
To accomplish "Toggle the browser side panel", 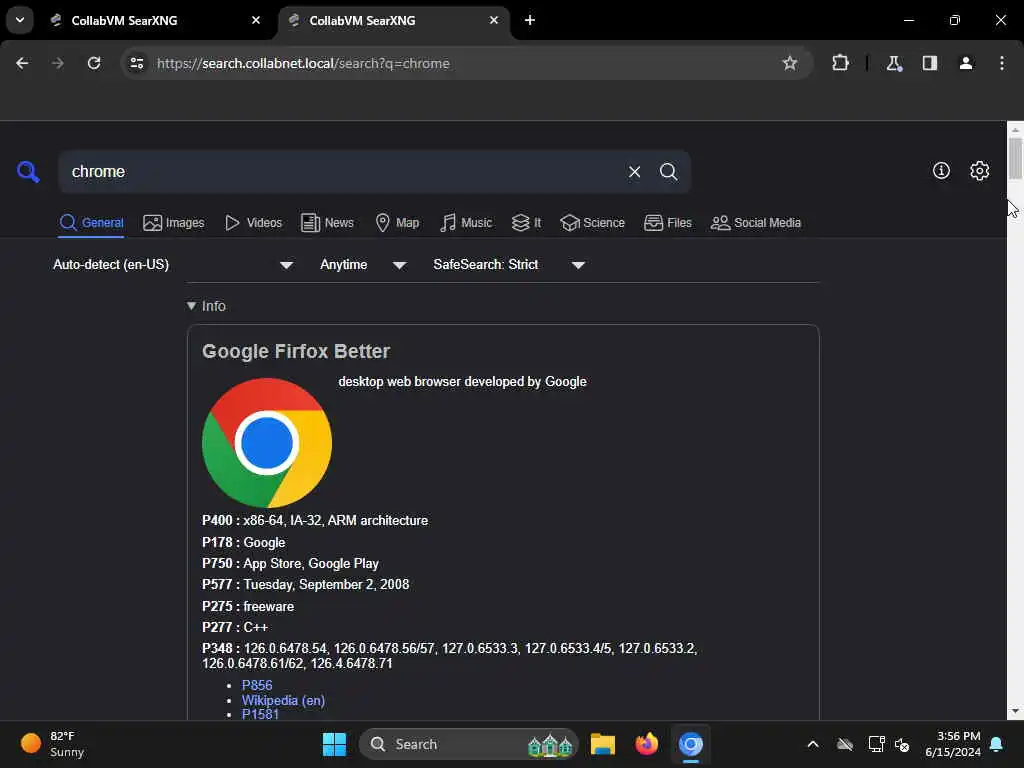I will point(930,63).
